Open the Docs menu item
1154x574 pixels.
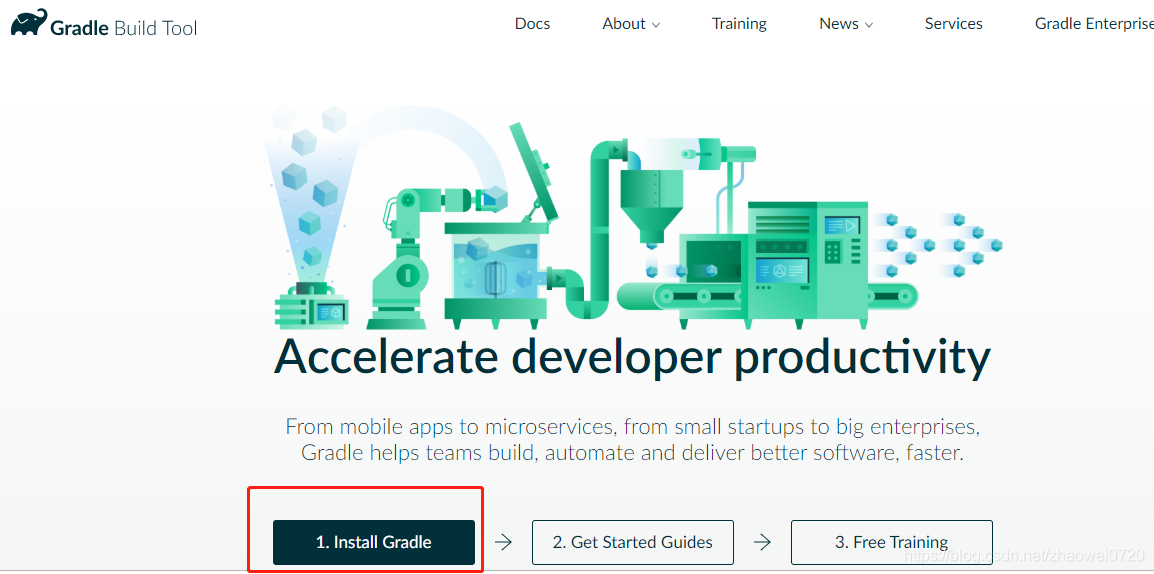click(532, 24)
